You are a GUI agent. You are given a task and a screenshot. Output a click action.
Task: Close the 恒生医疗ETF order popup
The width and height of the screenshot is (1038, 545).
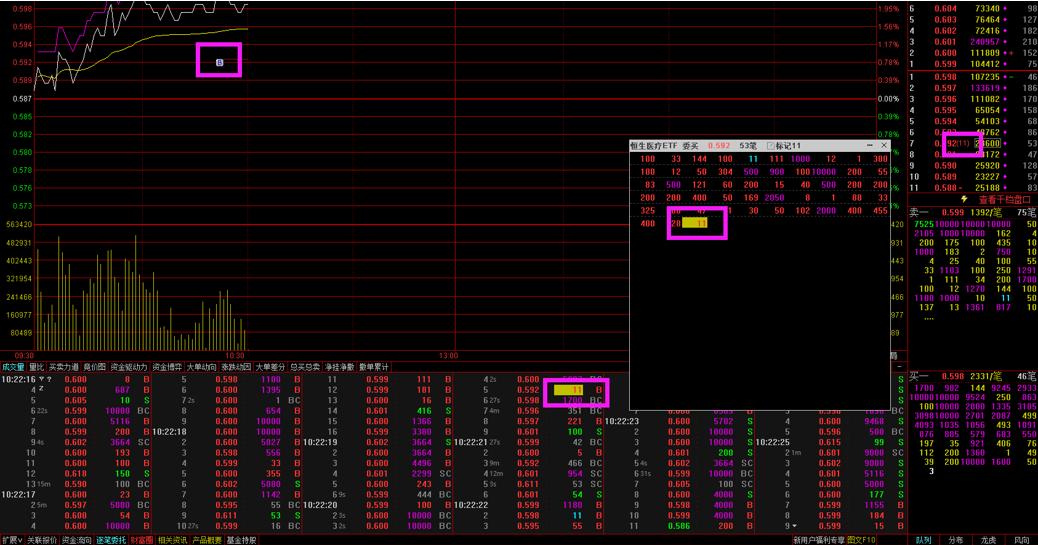coord(884,146)
